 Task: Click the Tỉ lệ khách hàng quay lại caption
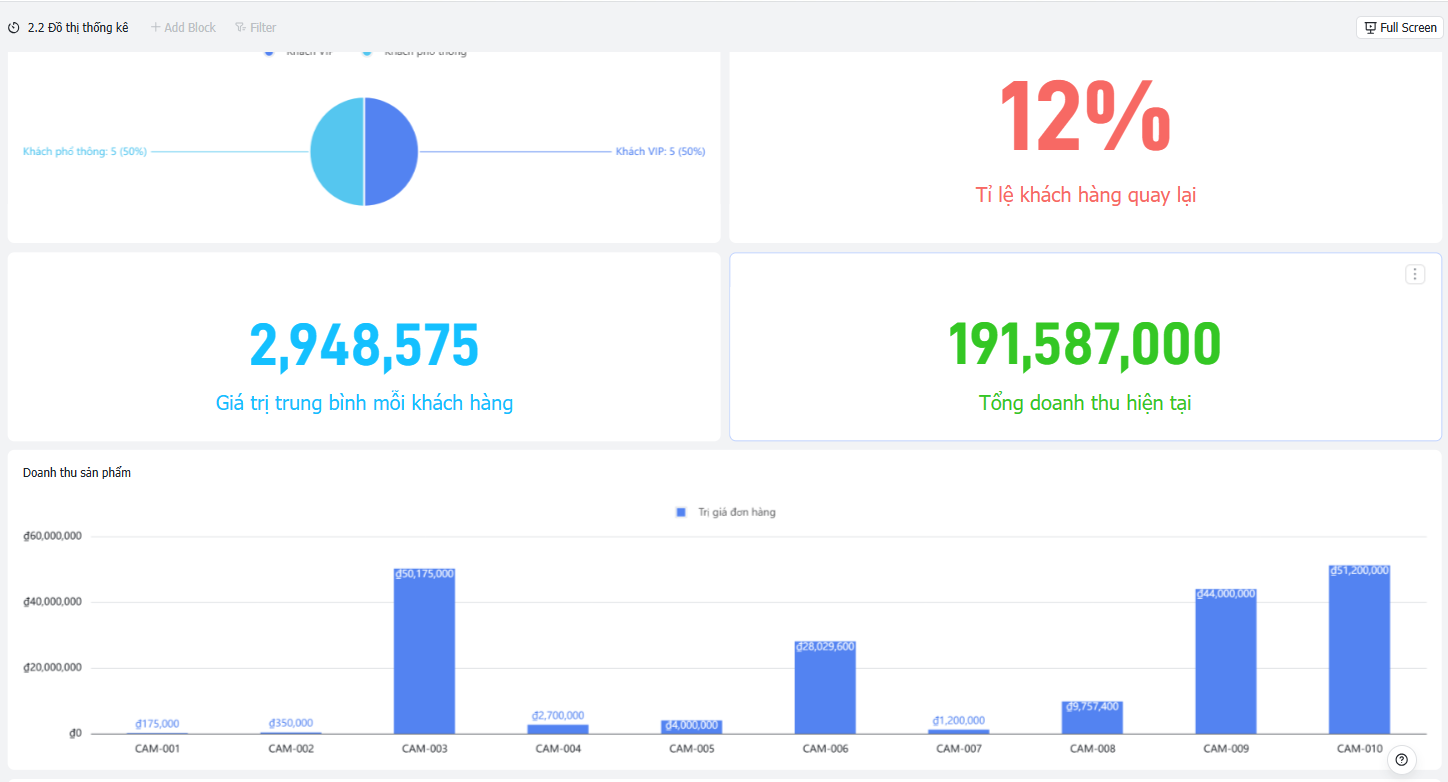click(1086, 195)
